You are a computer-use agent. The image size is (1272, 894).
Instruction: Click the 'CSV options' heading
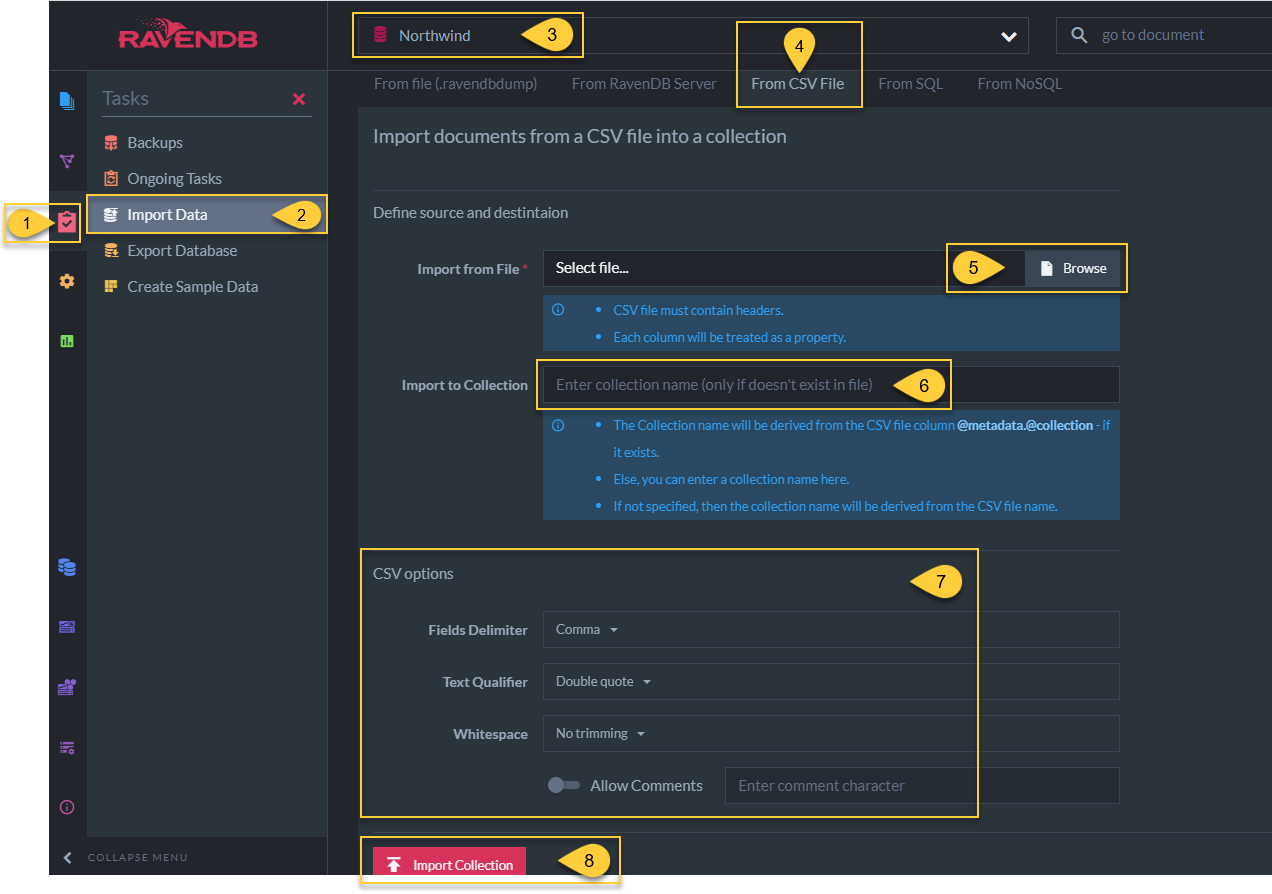413,574
